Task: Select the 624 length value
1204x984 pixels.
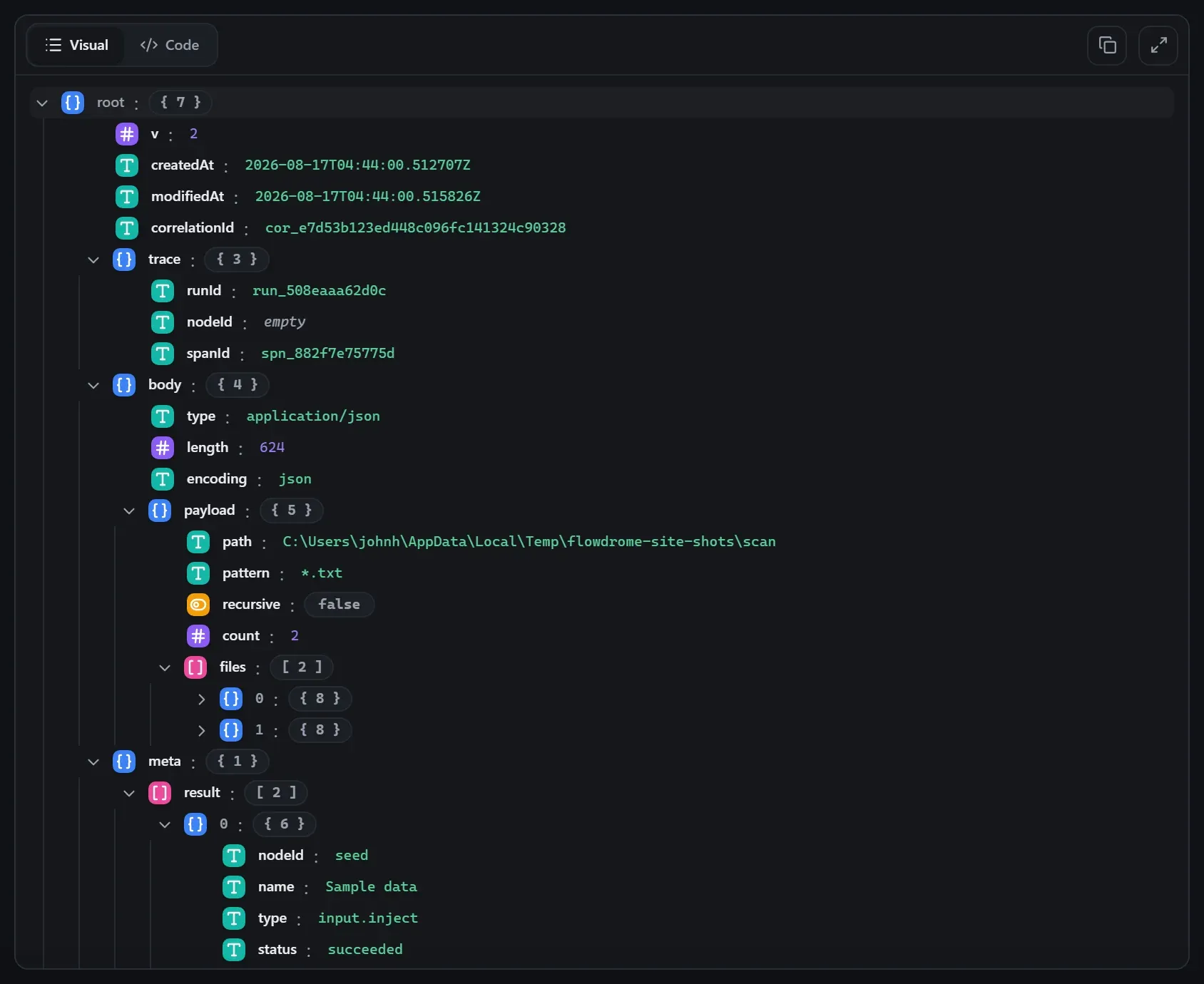Action: click(x=272, y=448)
